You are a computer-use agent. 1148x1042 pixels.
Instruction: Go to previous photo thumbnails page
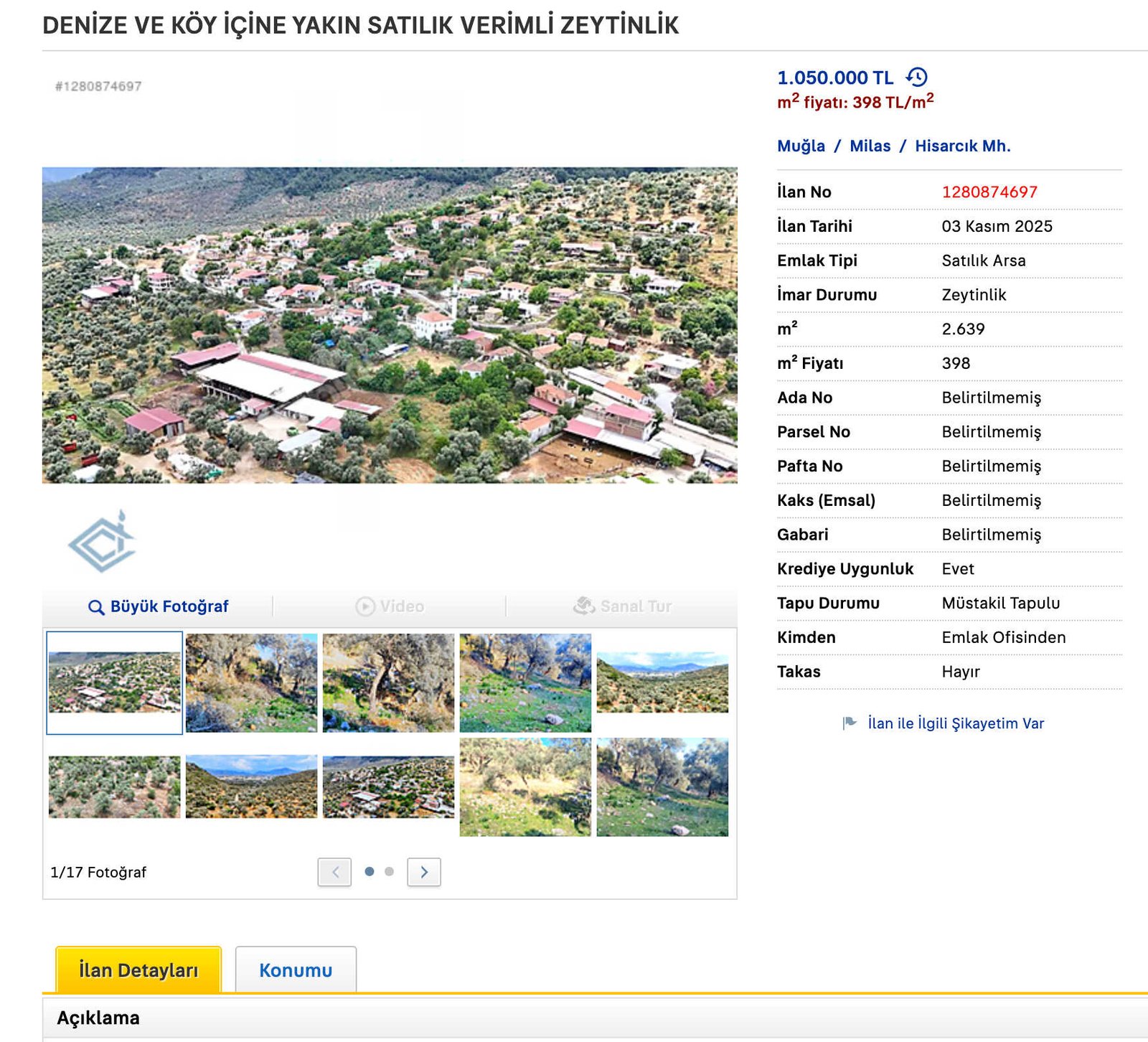334,872
